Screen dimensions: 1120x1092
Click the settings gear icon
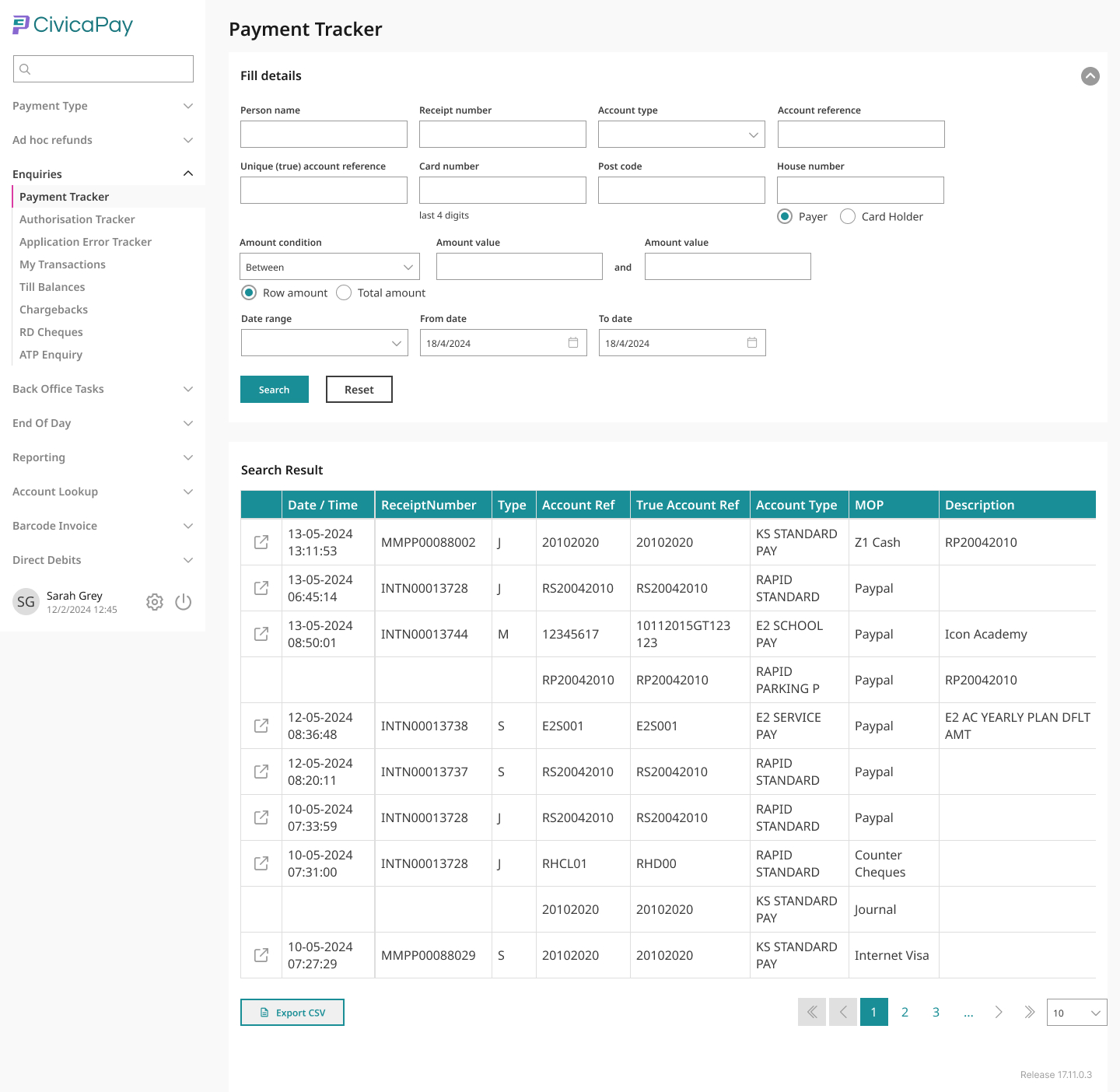[155, 602]
